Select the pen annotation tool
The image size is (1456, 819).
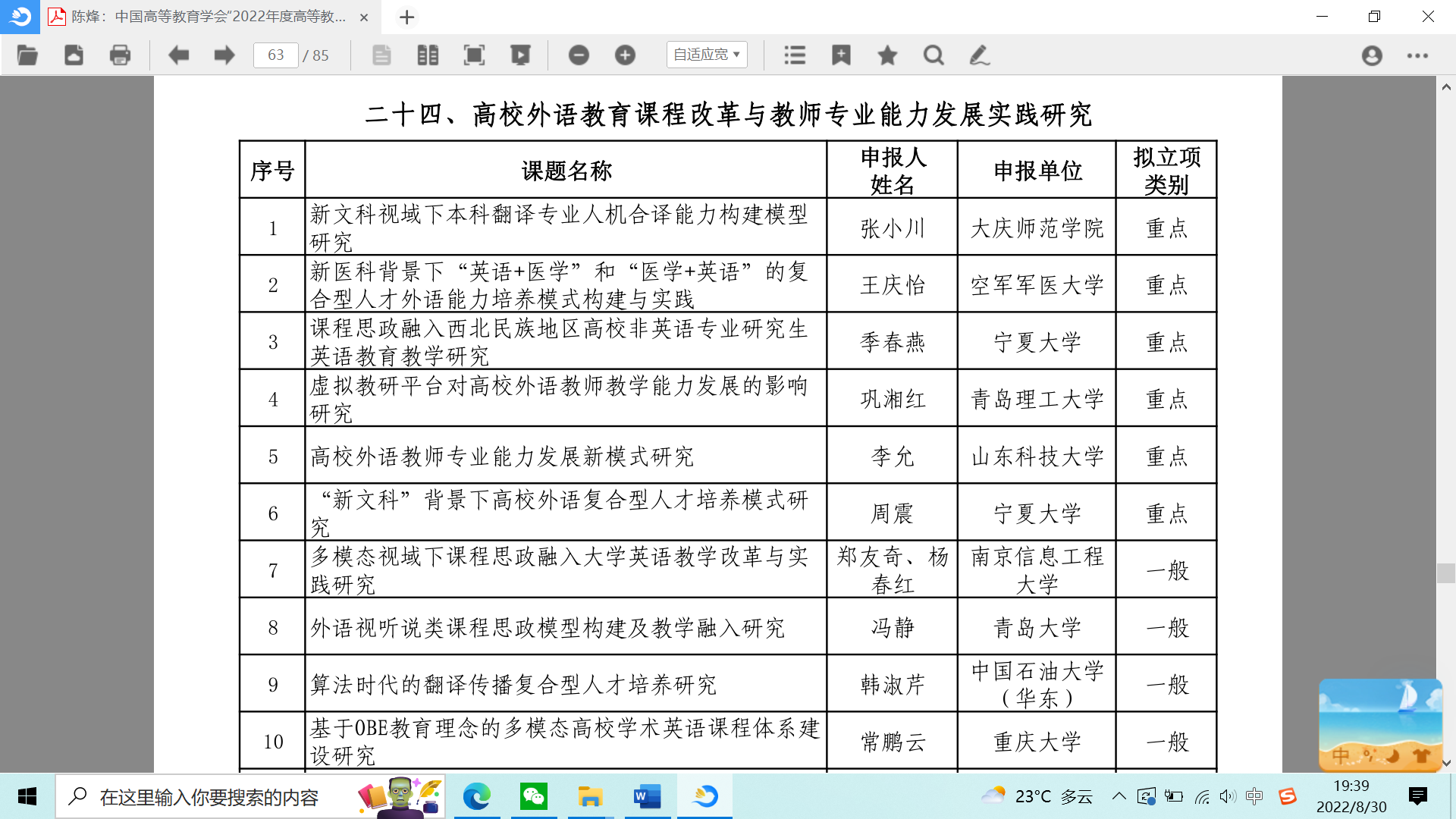click(979, 55)
